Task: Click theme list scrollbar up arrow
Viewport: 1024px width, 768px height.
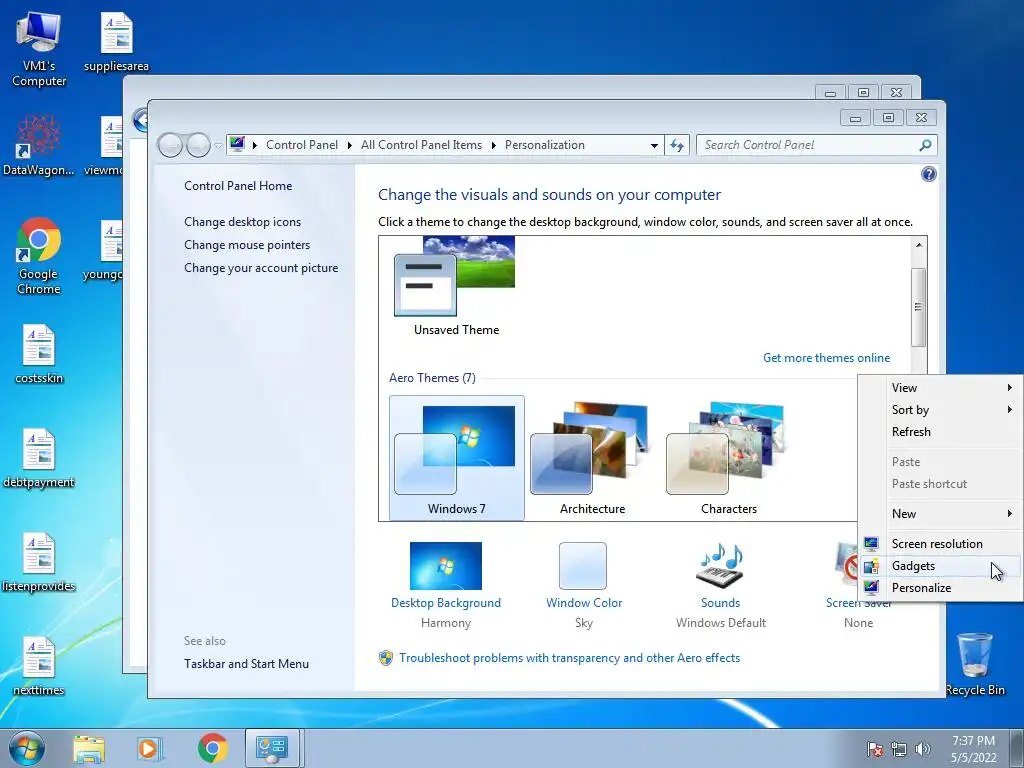Action: pos(918,245)
